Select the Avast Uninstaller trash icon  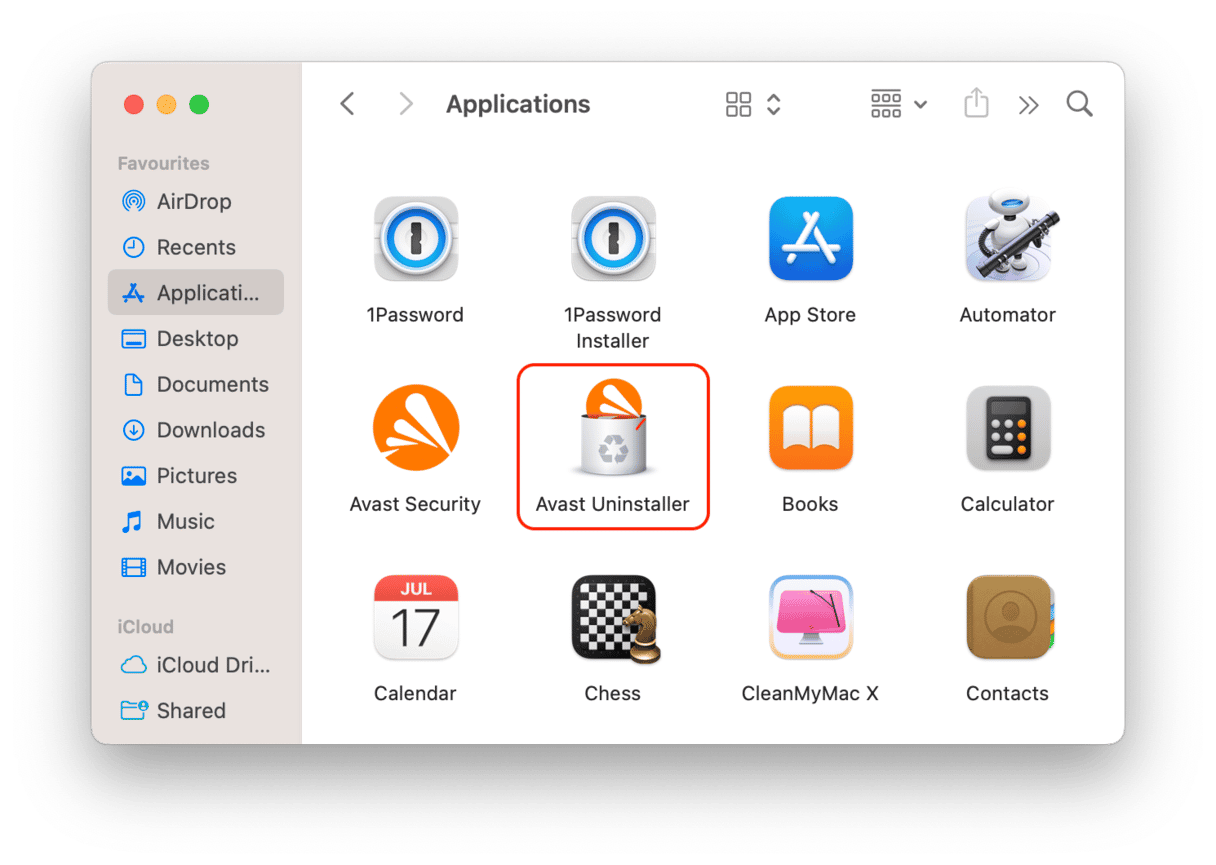[613, 427]
